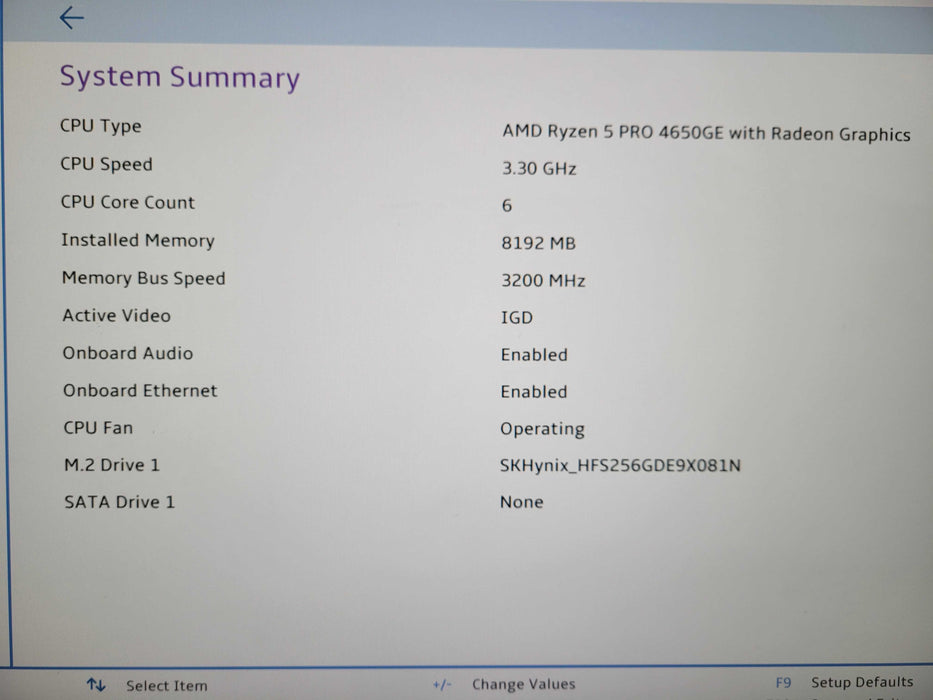Image resolution: width=933 pixels, height=700 pixels.
Task: Click the Change Values hint text
Action: pos(524,685)
